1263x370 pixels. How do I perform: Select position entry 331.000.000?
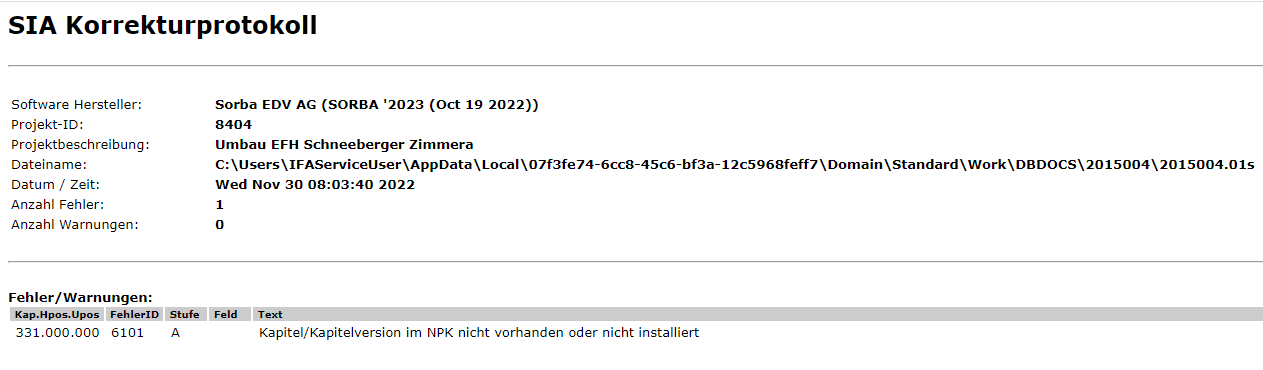click(x=58, y=332)
